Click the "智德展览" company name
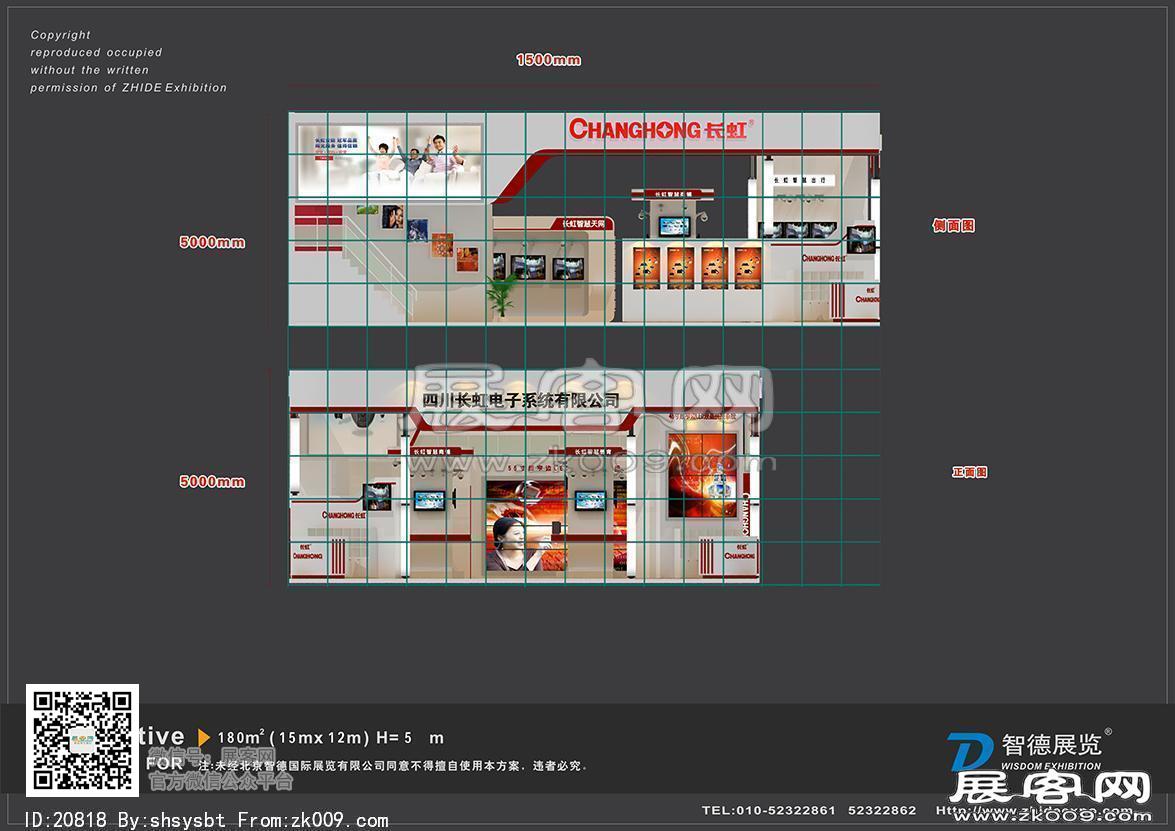The image size is (1175, 831). [x=1052, y=744]
